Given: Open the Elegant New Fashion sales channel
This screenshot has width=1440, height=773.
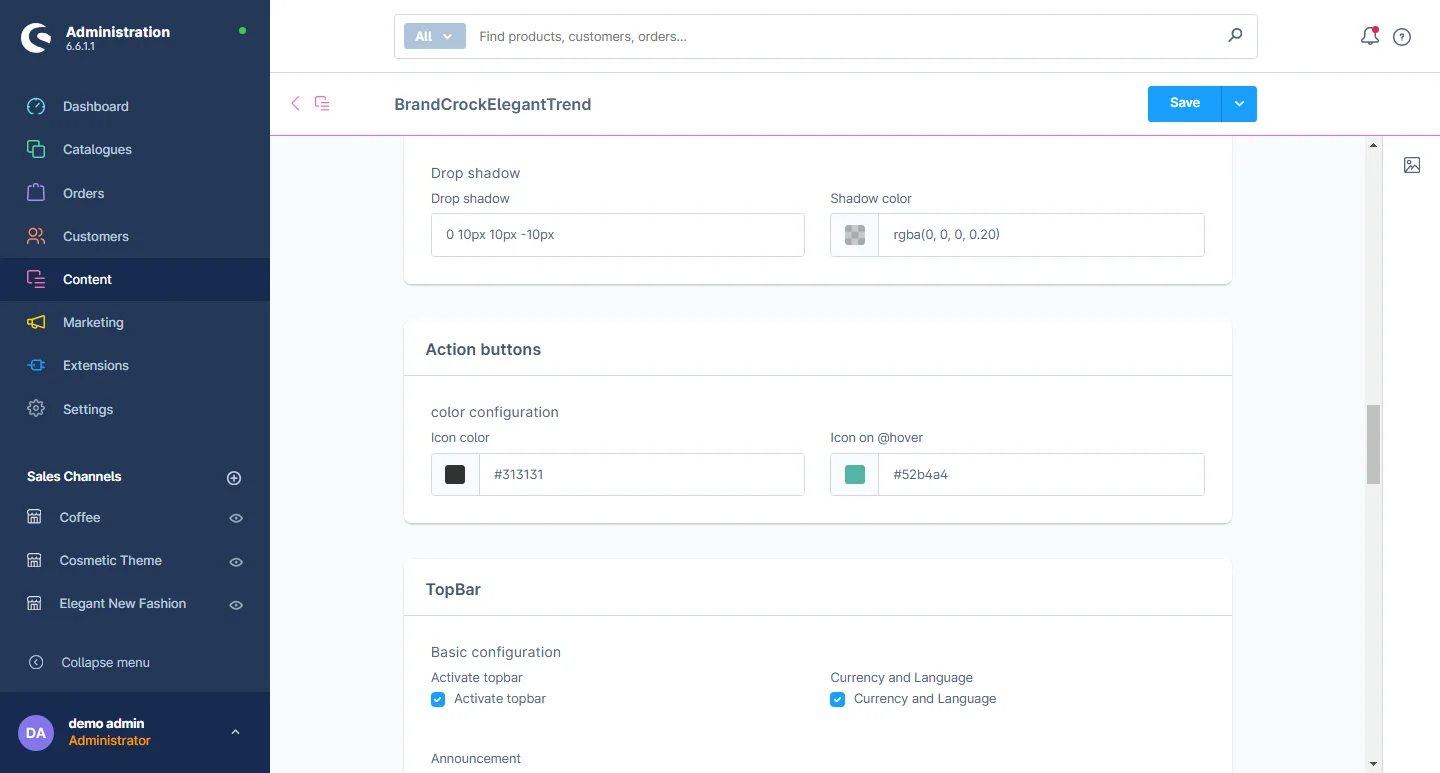Looking at the screenshot, I should click(x=122, y=603).
